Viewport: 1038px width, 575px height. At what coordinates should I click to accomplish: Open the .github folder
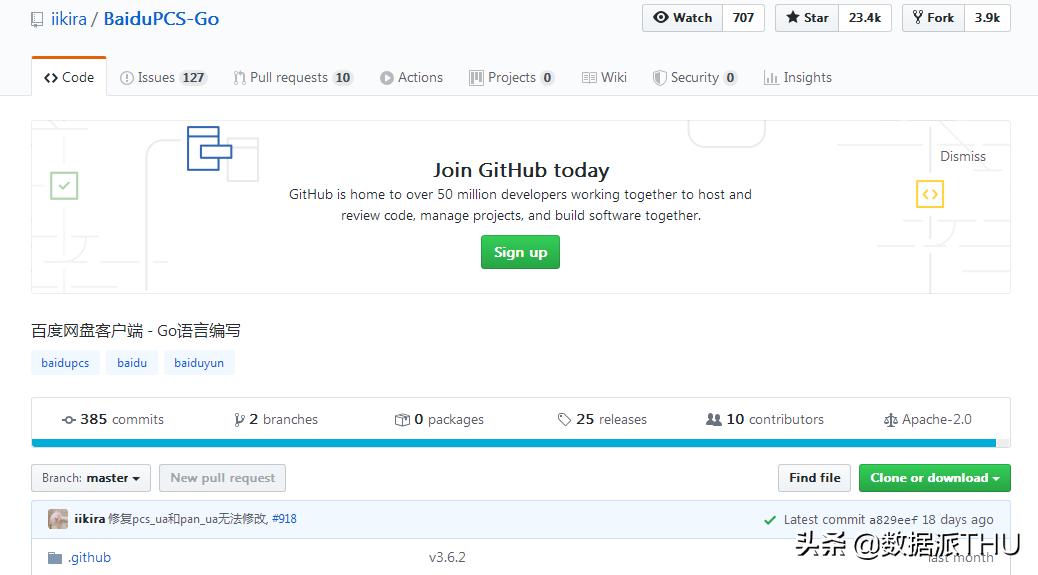point(89,557)
